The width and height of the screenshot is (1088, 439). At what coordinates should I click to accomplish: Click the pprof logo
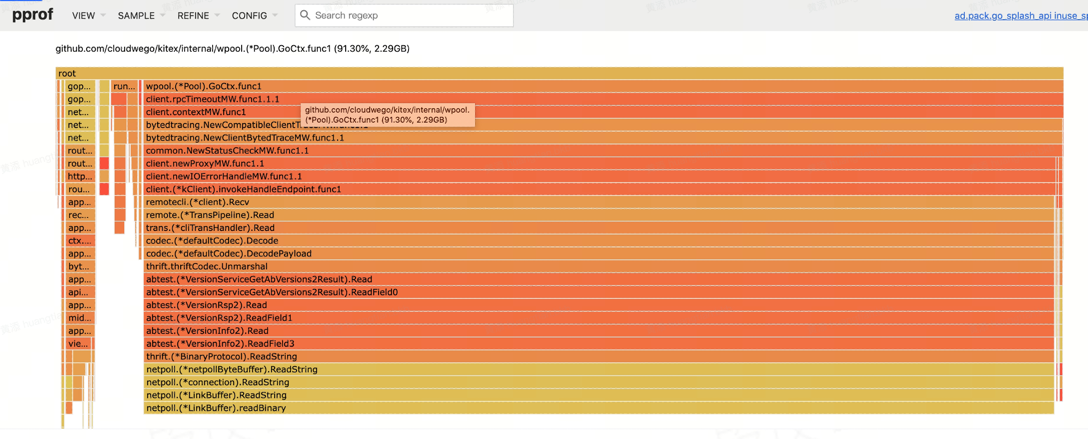[32, 15]
